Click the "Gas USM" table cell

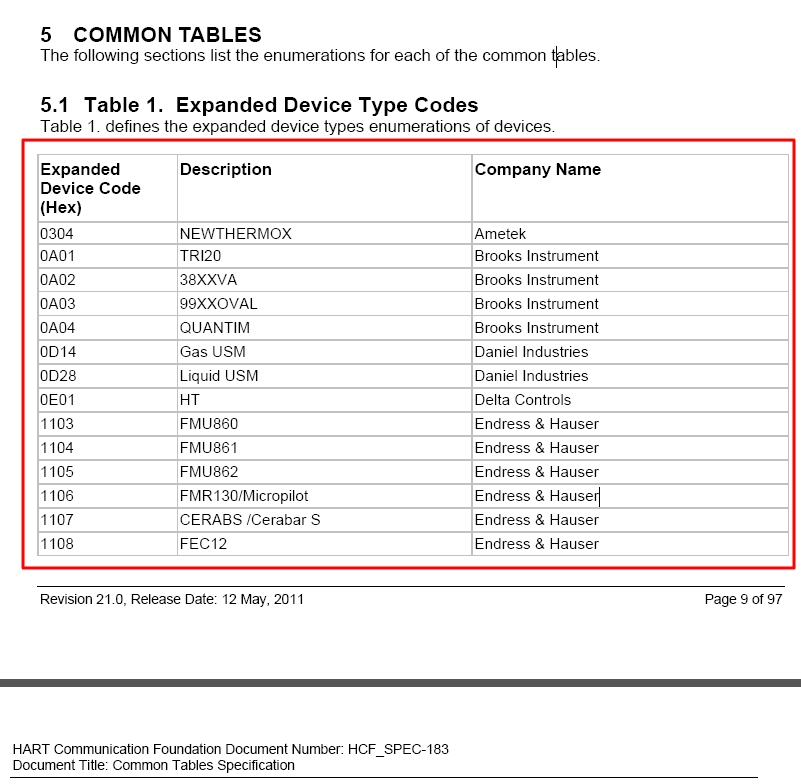[212, 352]
